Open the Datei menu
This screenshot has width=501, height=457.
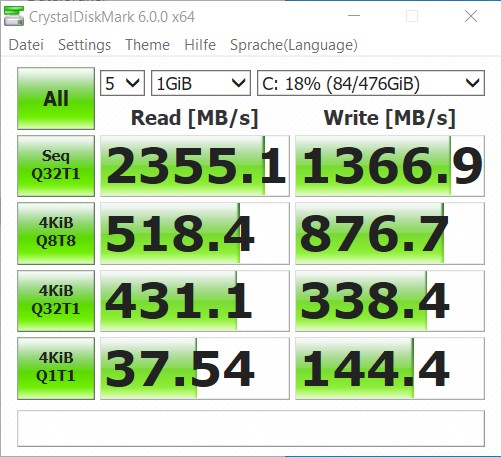[x=26, y=45]
